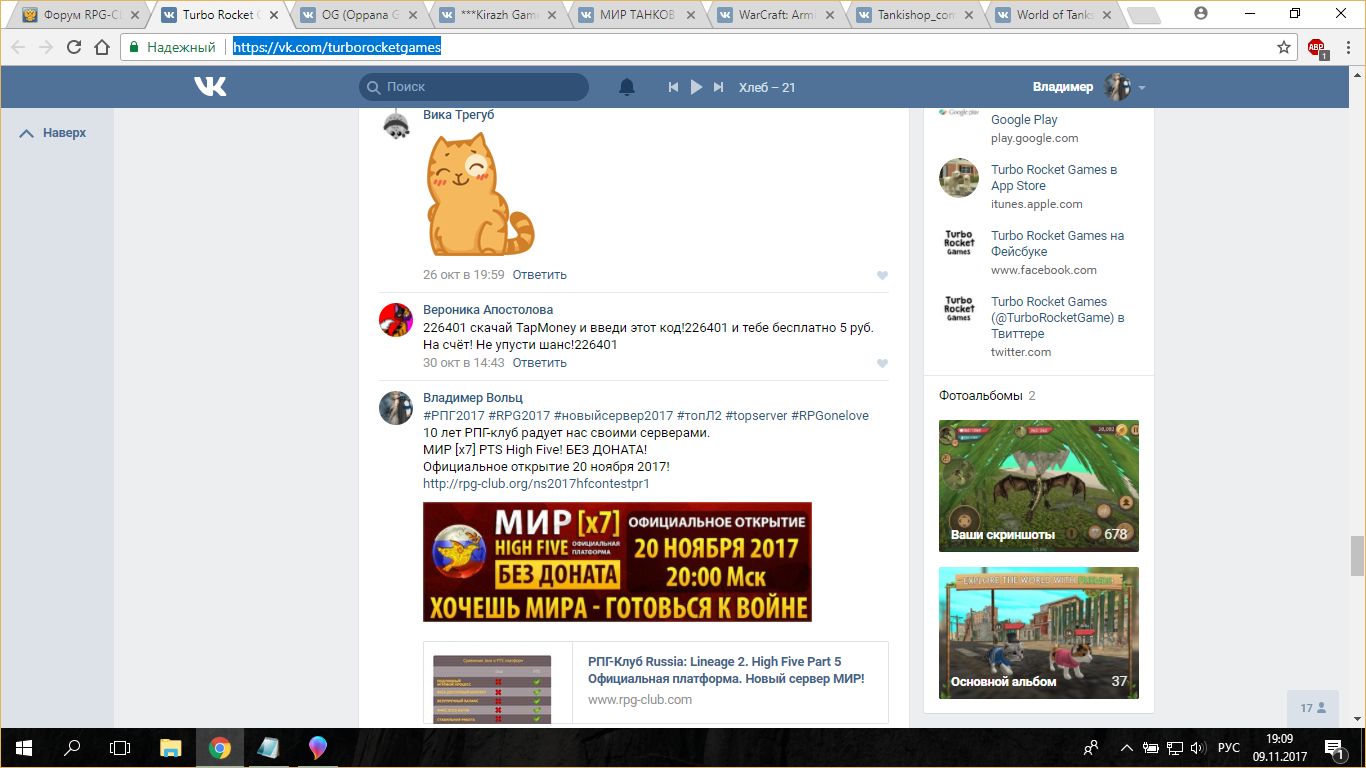1366x768 pixels.
Task: Expand the Владимер profile dropdown menu
Action: [x=1141, y=88]
